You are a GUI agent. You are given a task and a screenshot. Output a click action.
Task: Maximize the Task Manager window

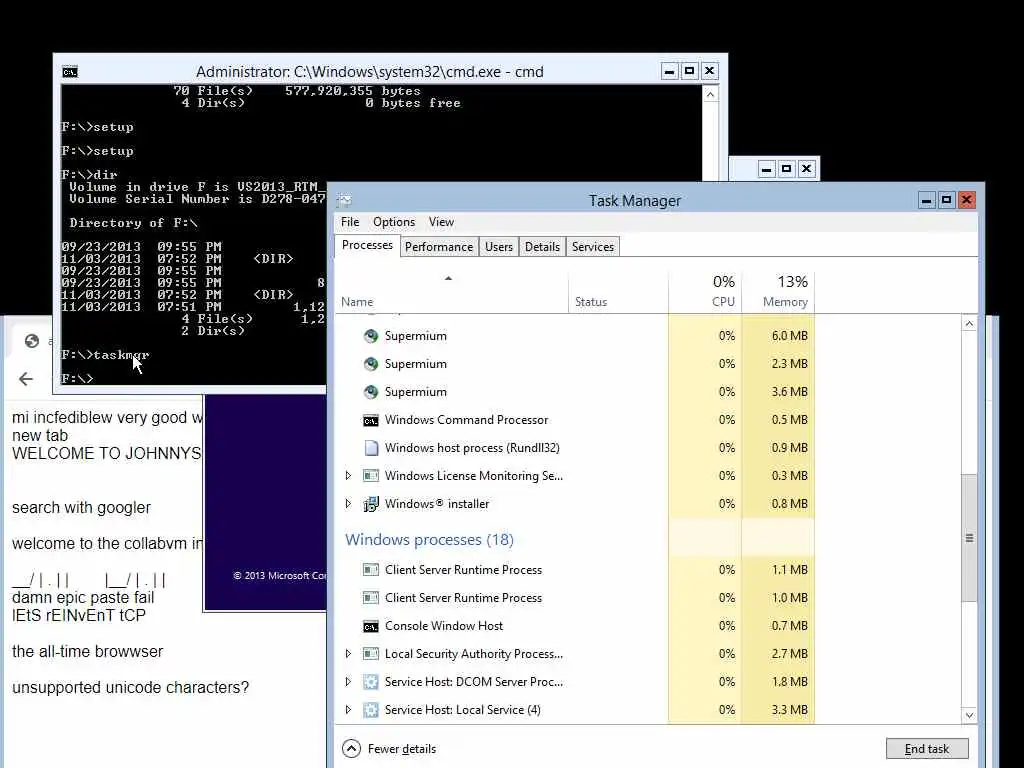tap(946, 200)
